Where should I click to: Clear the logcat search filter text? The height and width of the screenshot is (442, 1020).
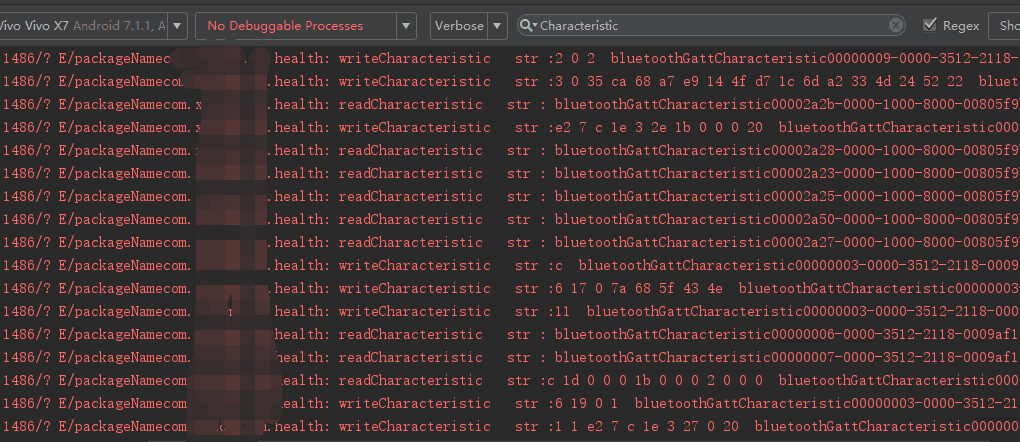click(x=896, y=25)
